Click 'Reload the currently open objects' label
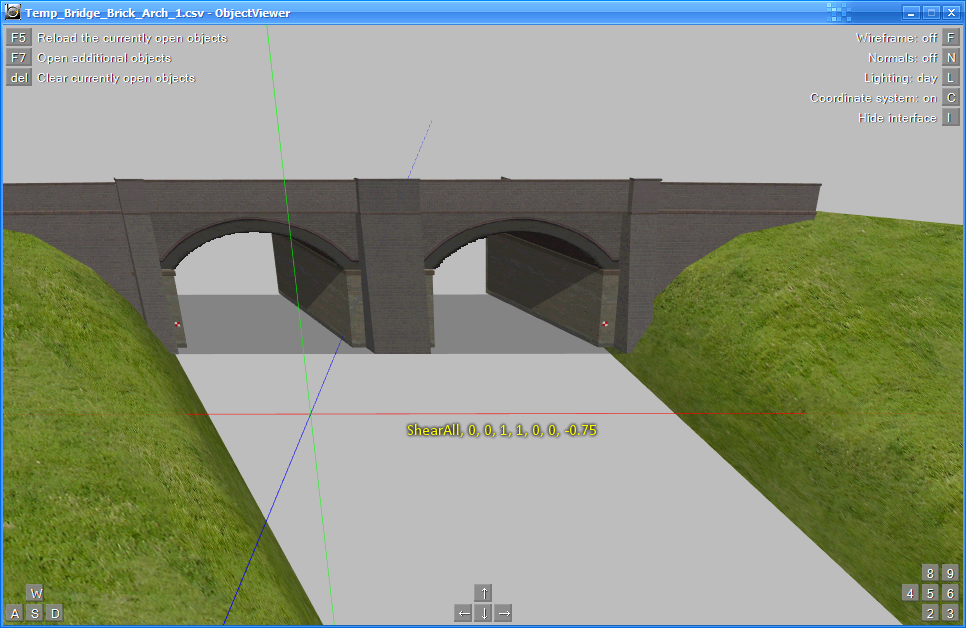Image resolution: width=966 pixels, height=628 pixels. coord(132,38)
